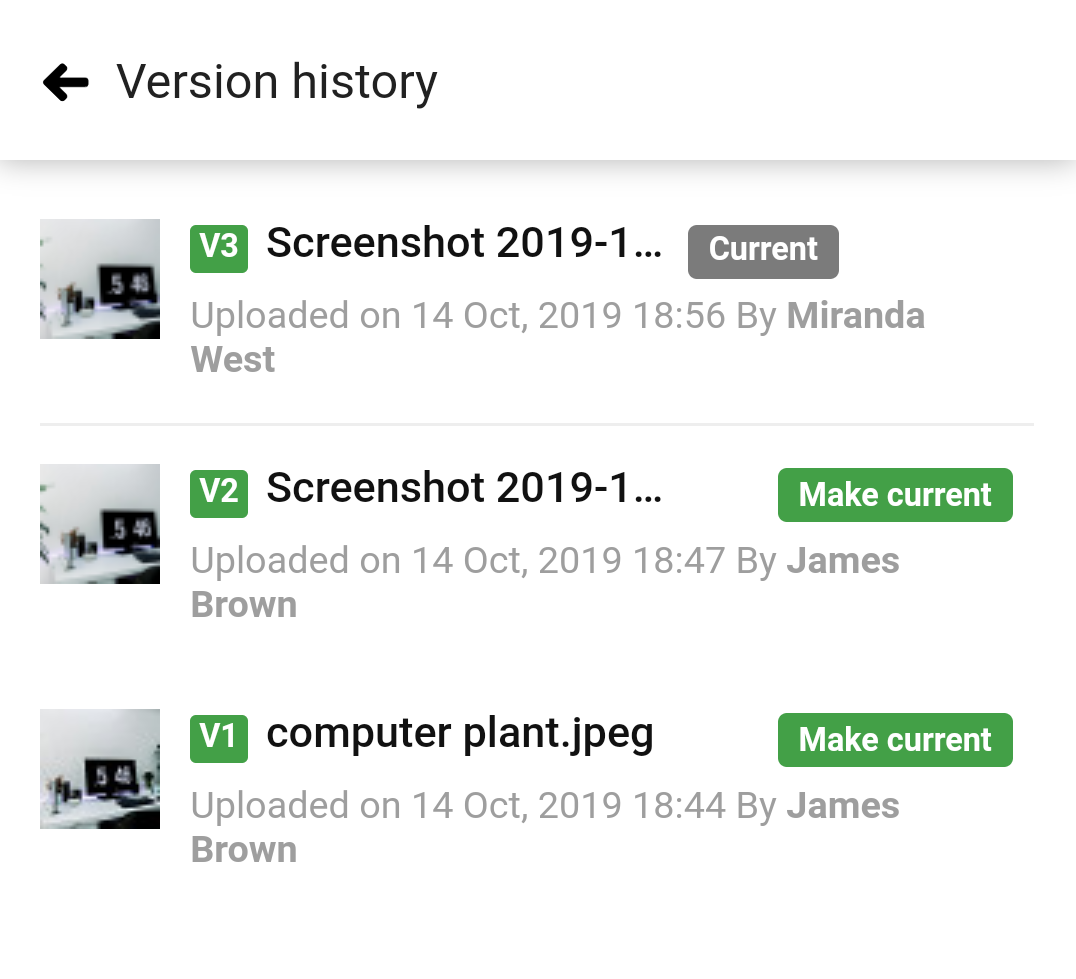Click the V3 version badge
This screenshot has height=979, width=1076.
coord(218,248)
